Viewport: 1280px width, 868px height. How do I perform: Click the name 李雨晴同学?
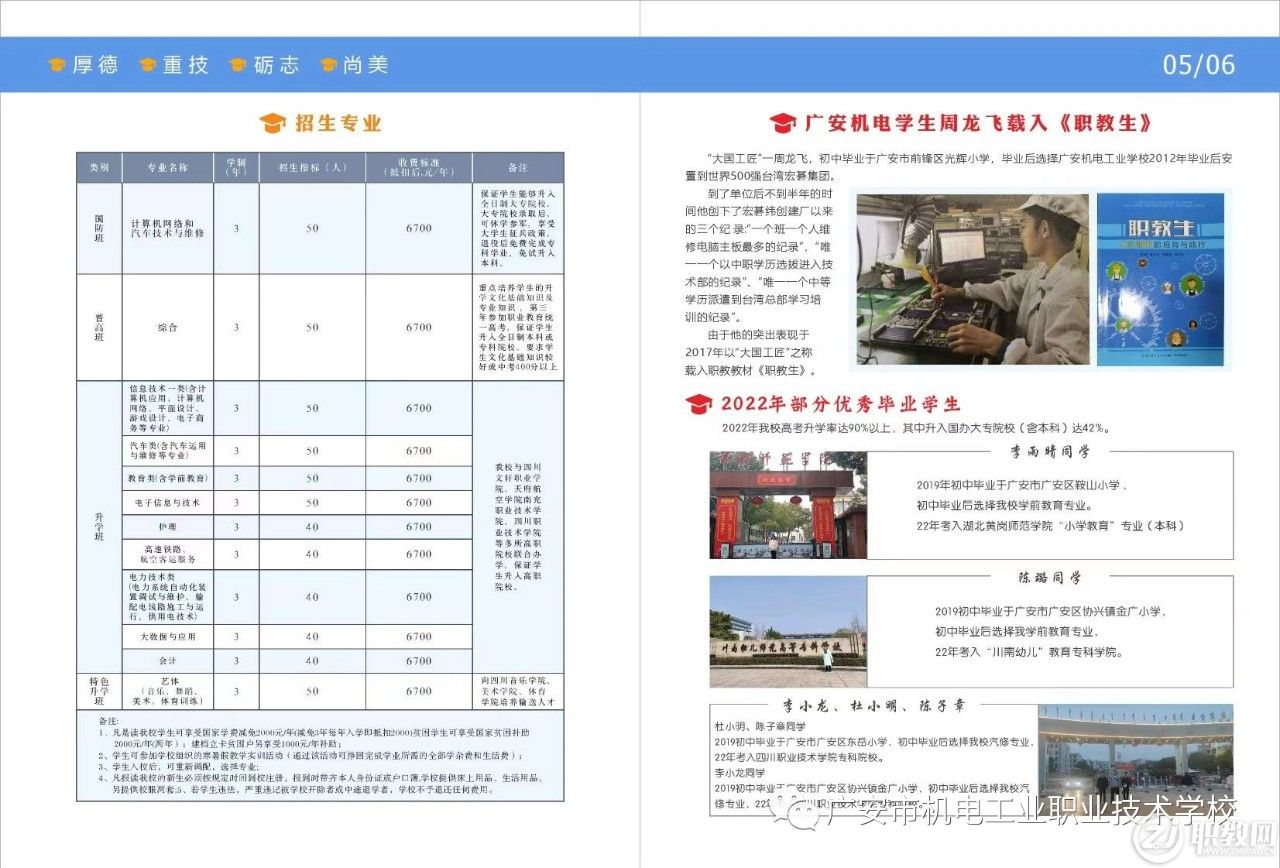(1049, 453)
